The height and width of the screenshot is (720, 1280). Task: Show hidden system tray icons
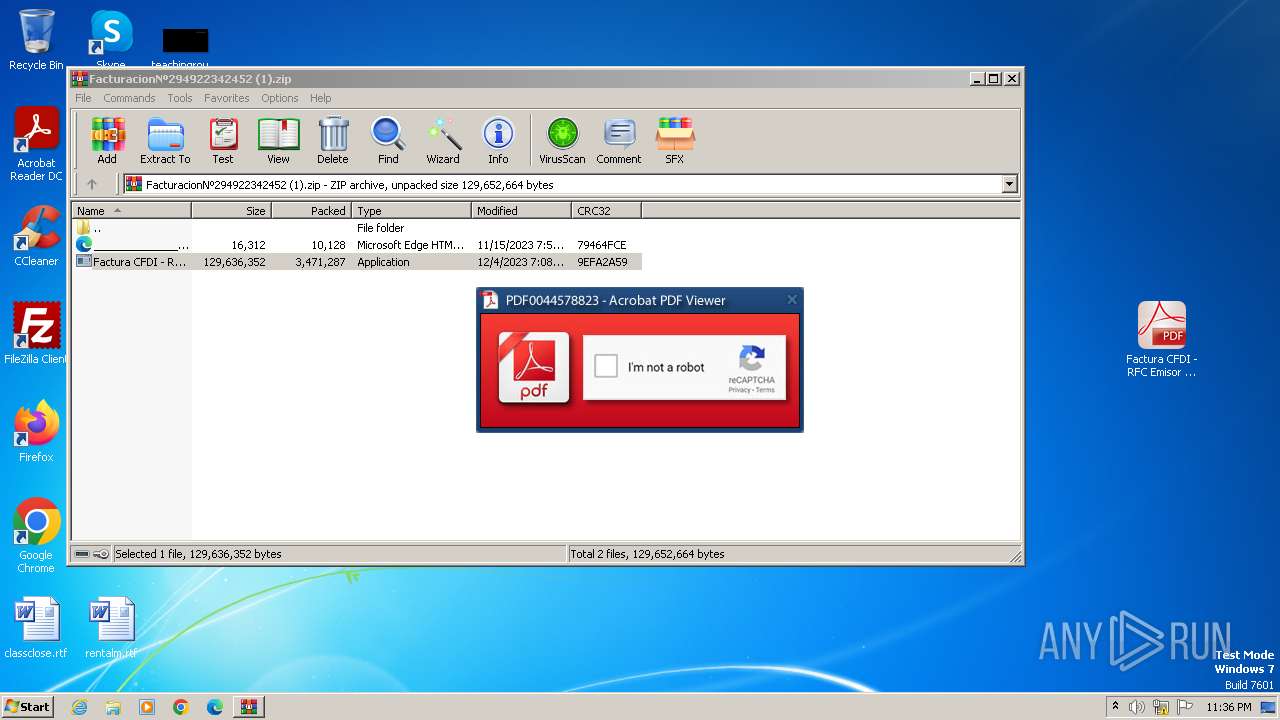click(x=1115, y=707)
